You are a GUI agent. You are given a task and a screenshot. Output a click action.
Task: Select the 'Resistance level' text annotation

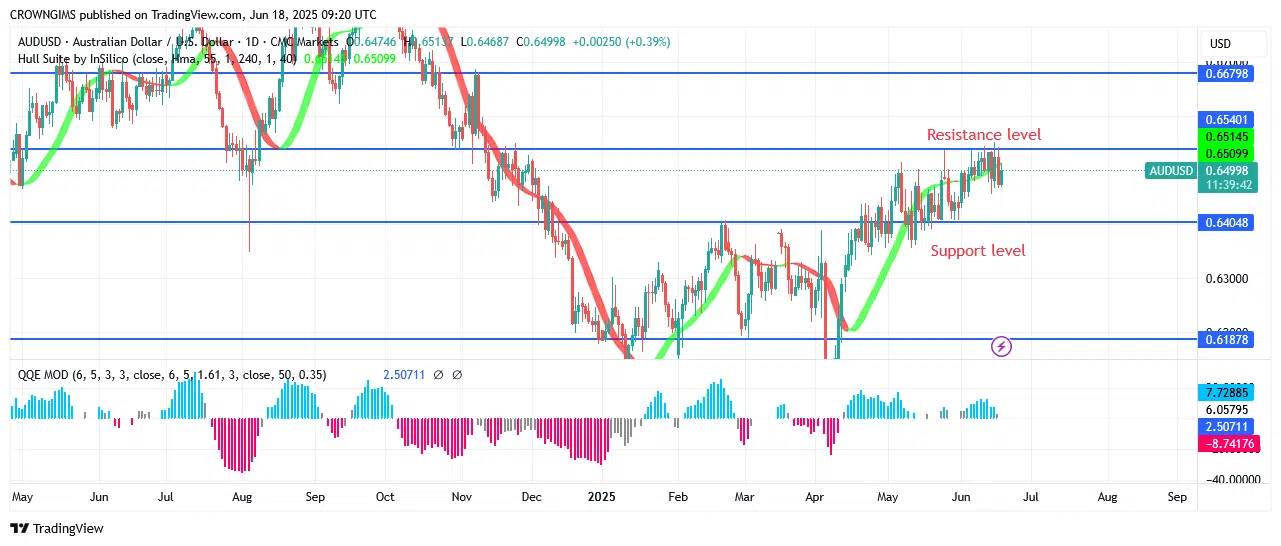tap(983, 135)
